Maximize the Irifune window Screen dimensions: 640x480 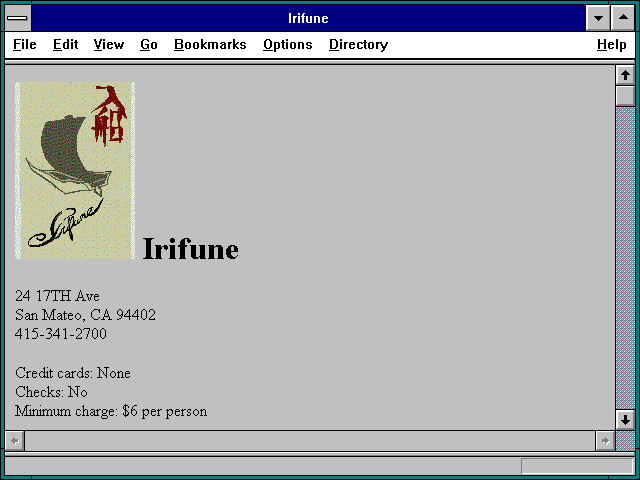click(623, 18)
